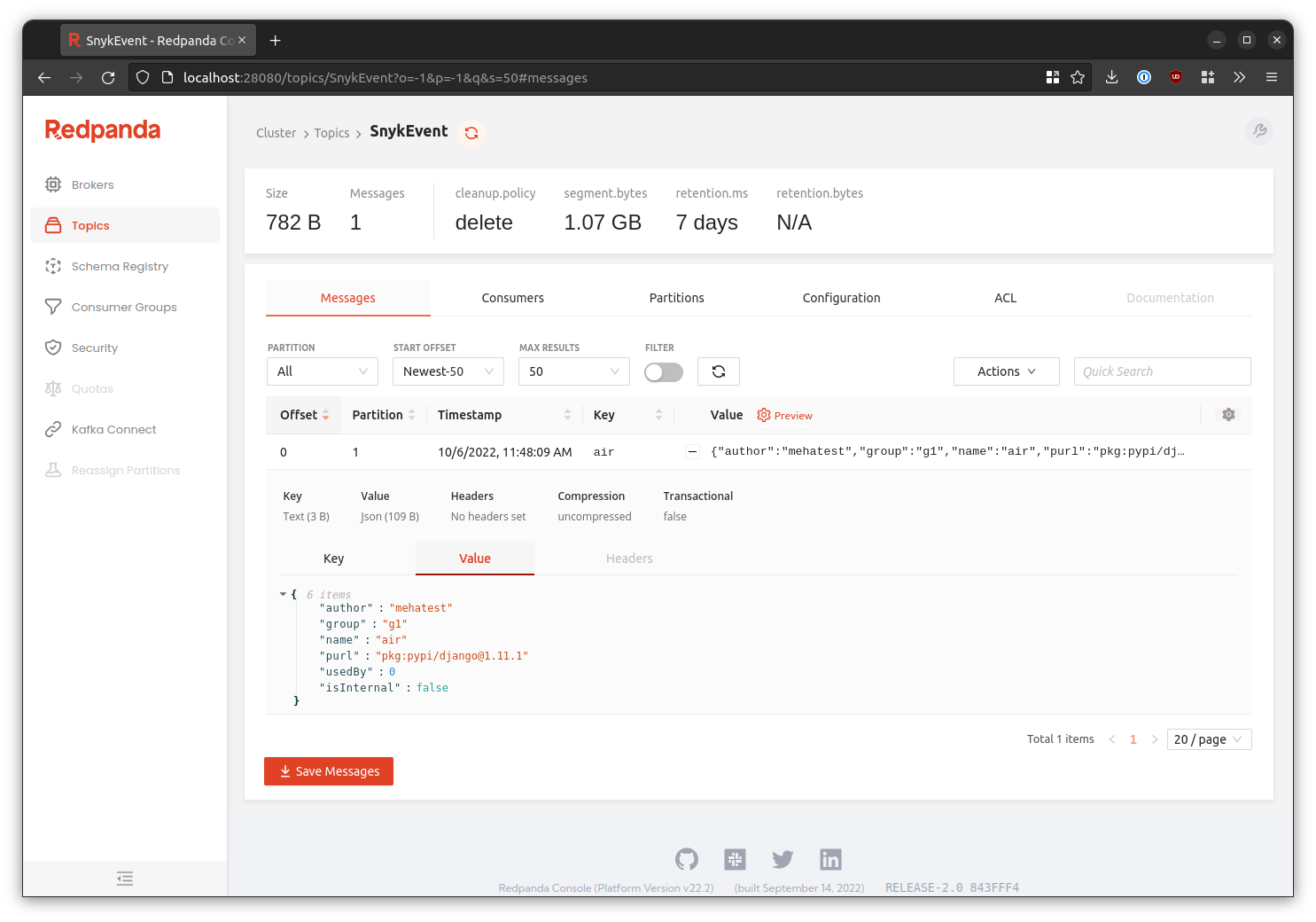This screenshot has width=1316, height=922.
Task: Open Preview settings for Value column
Action: point(784,415)
